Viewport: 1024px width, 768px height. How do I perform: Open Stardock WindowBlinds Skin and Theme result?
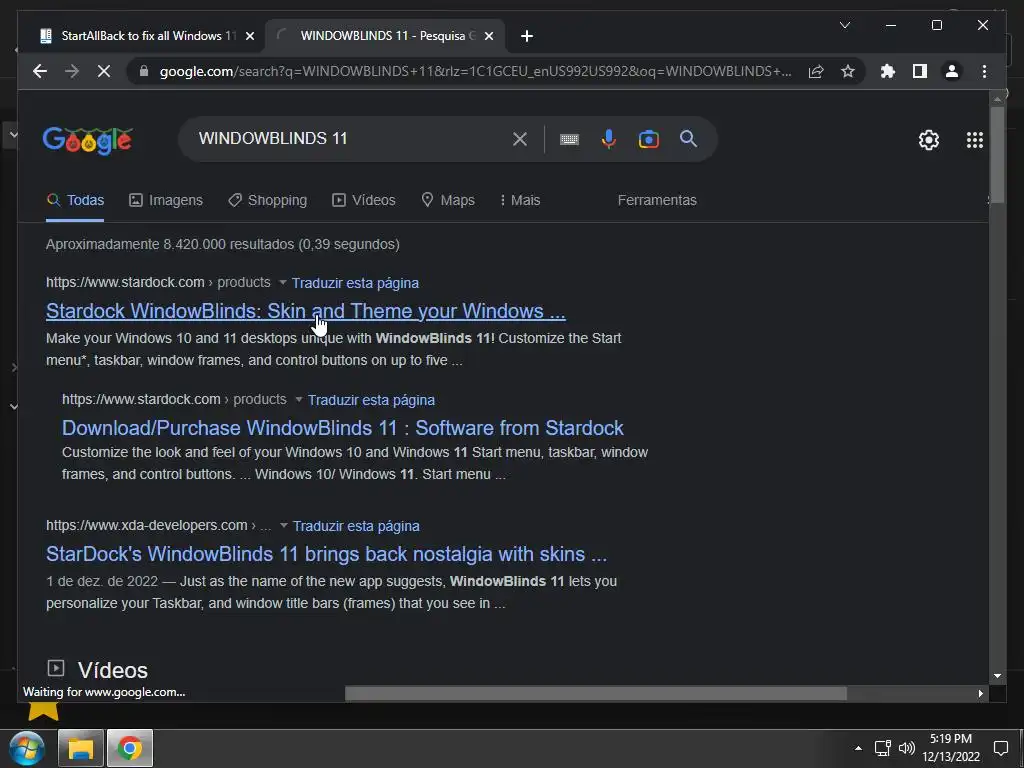coord(306,312)
